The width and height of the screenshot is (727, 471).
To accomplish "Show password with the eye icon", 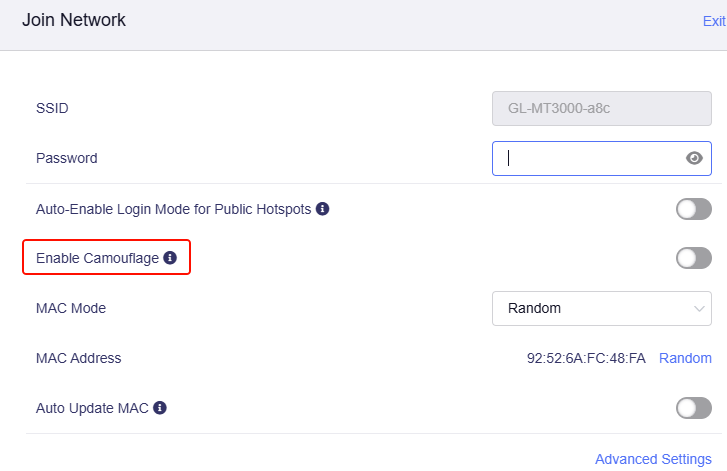I will [x=694, y=158].
